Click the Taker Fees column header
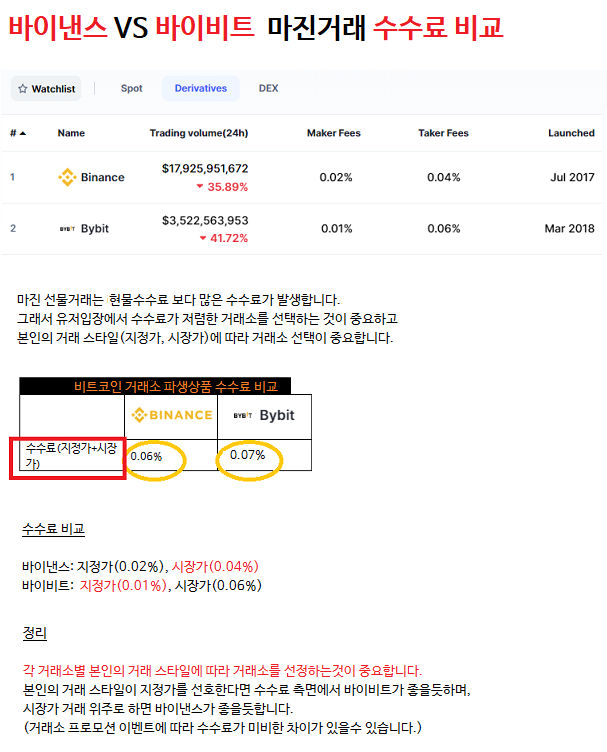Viewport: 607px width, 752px height. pyautogui.click(x=443, y=133)
